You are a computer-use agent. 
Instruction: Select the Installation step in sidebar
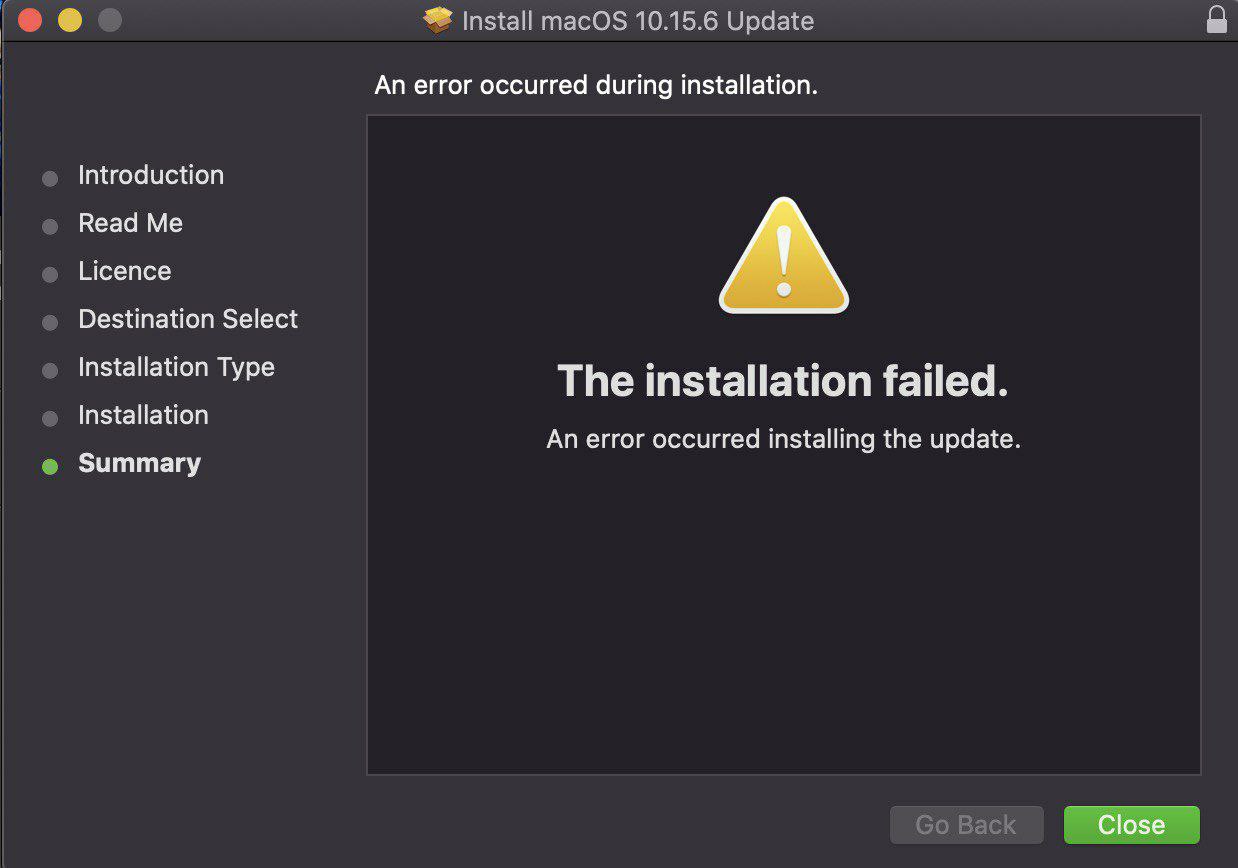pos(144,415)
